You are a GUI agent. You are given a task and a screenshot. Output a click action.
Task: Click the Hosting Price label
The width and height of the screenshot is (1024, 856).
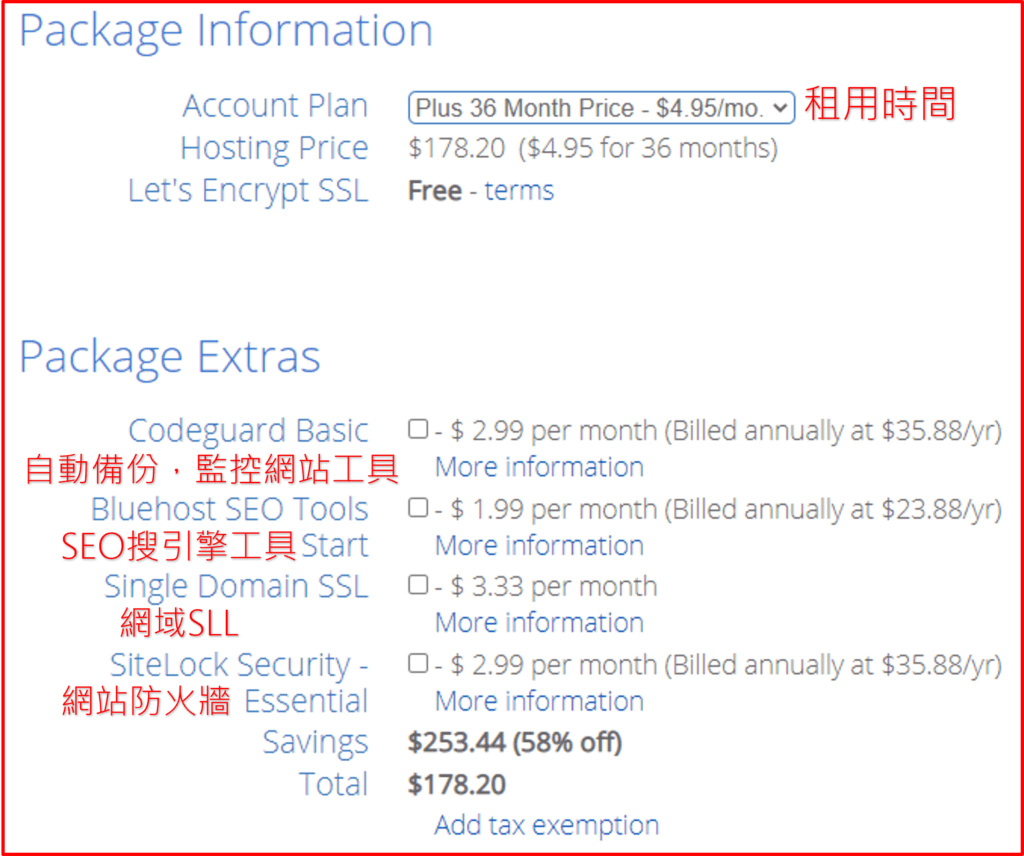coord(274,148)
